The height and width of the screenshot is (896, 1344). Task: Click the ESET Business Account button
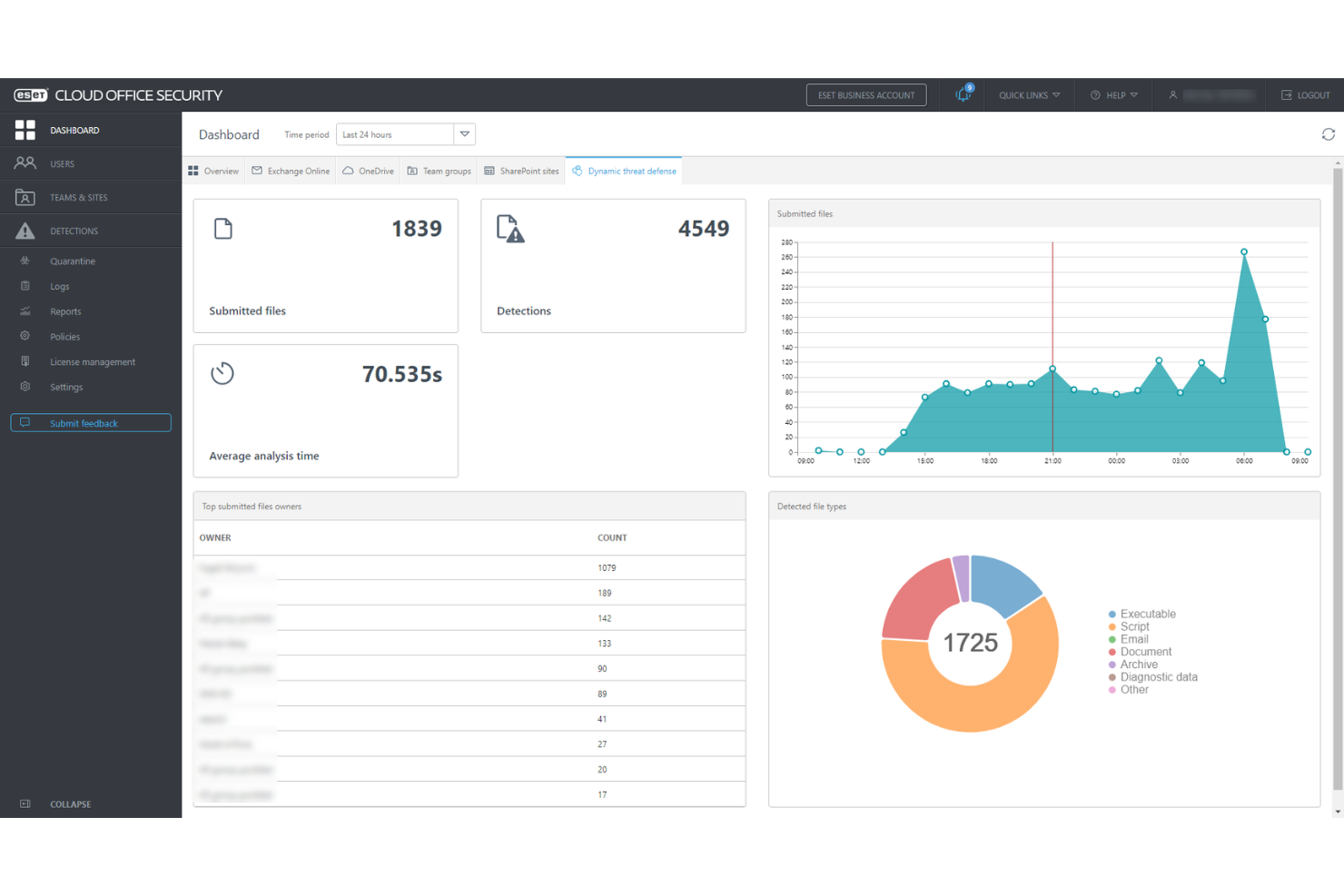coord(865,94)
